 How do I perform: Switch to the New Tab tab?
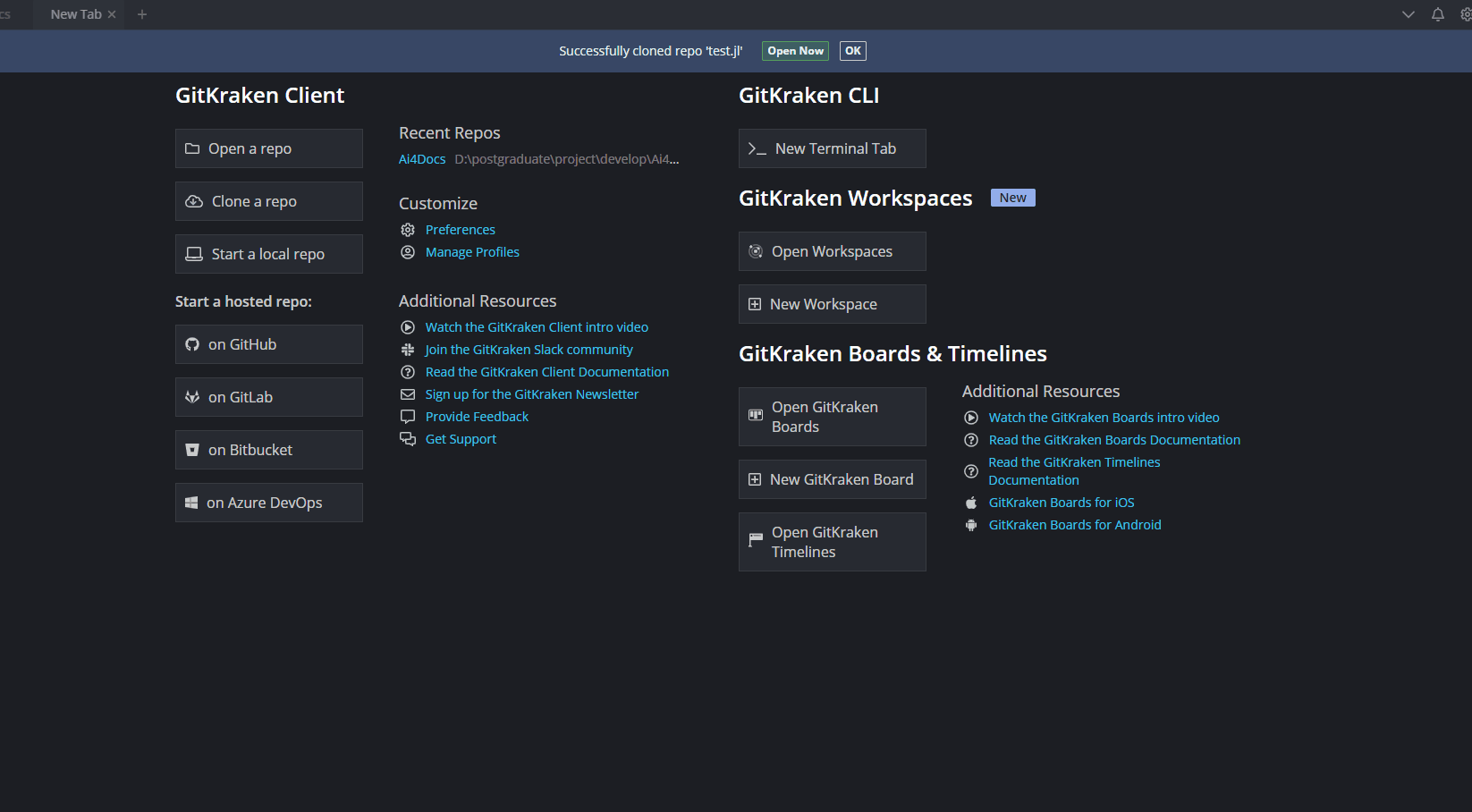click(x=75, y=14)
